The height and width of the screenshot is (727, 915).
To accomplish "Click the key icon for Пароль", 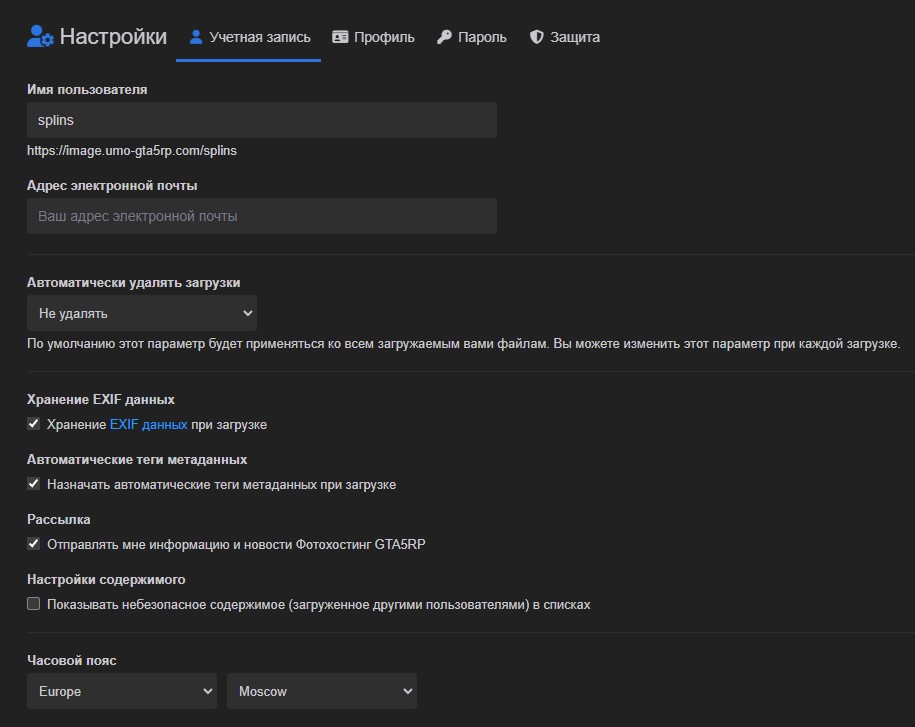I will (444, 37).
